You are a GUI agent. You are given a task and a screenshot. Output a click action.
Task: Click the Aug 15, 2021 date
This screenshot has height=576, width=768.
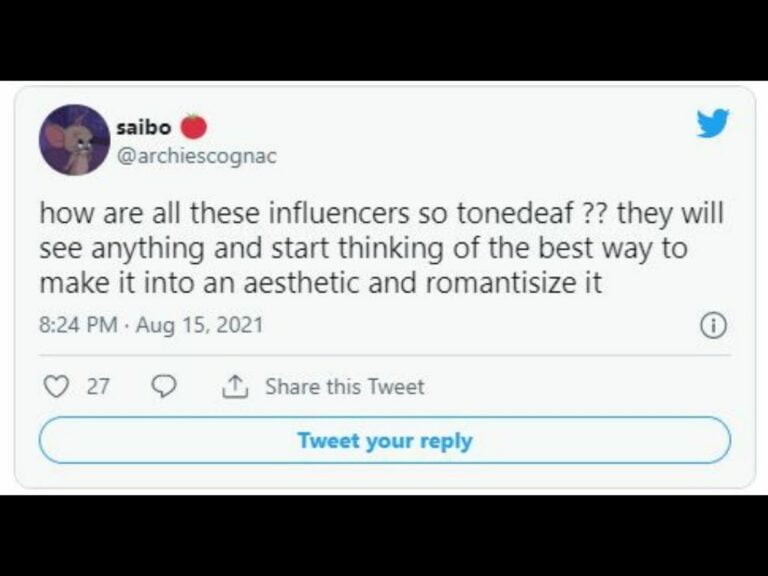[199, 326]
